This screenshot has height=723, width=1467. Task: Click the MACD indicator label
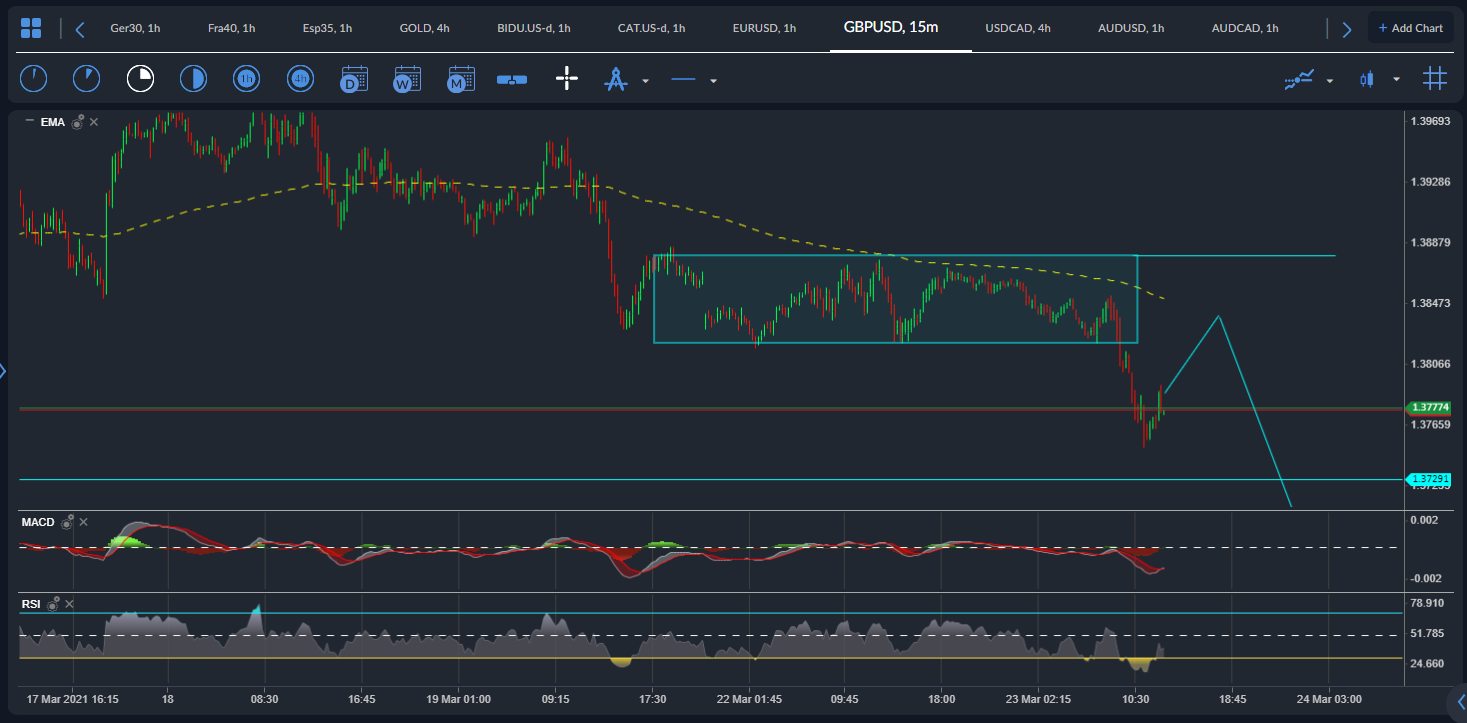38,522
